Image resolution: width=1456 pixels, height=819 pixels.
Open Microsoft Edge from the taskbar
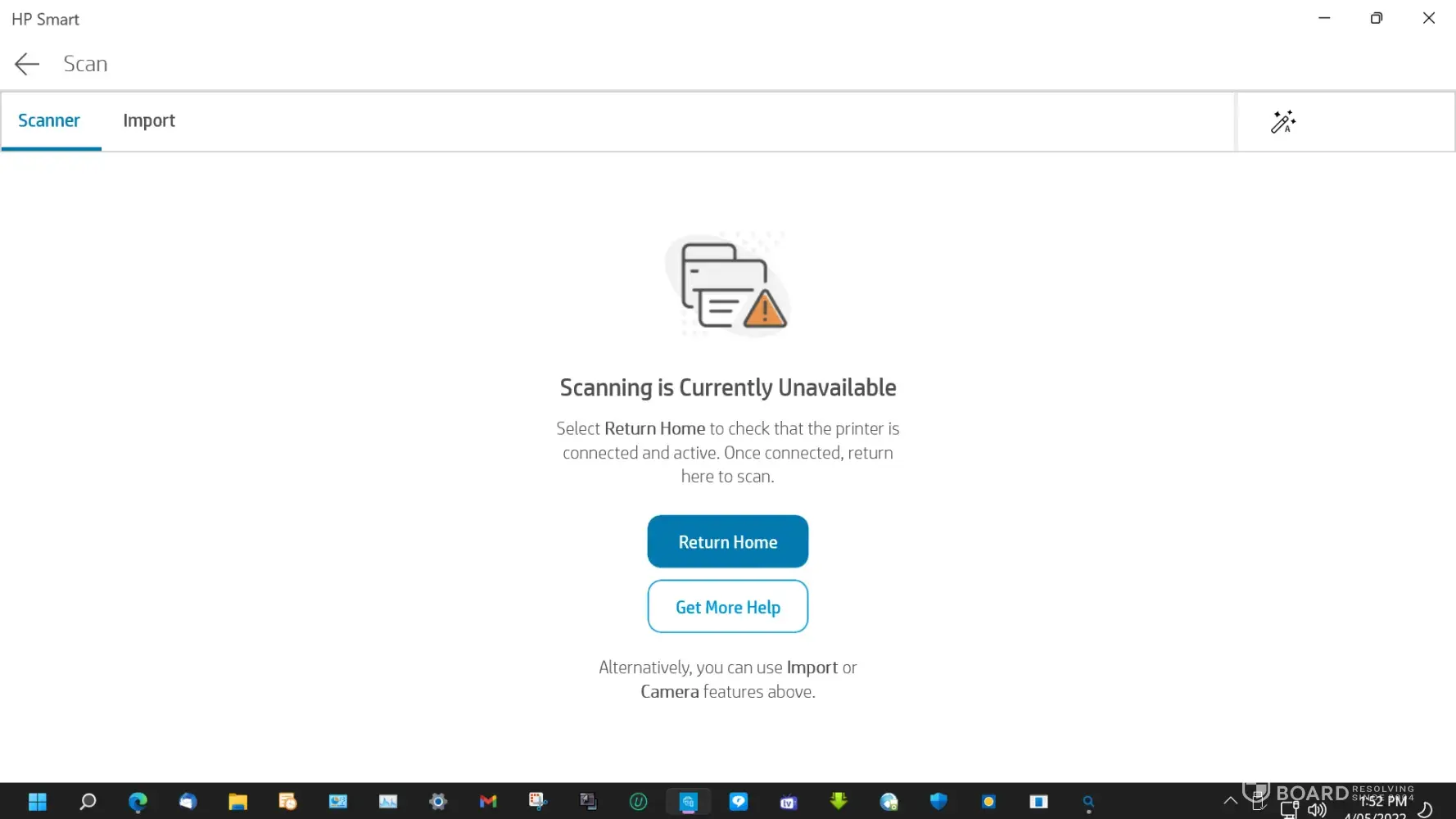[138, 802]
